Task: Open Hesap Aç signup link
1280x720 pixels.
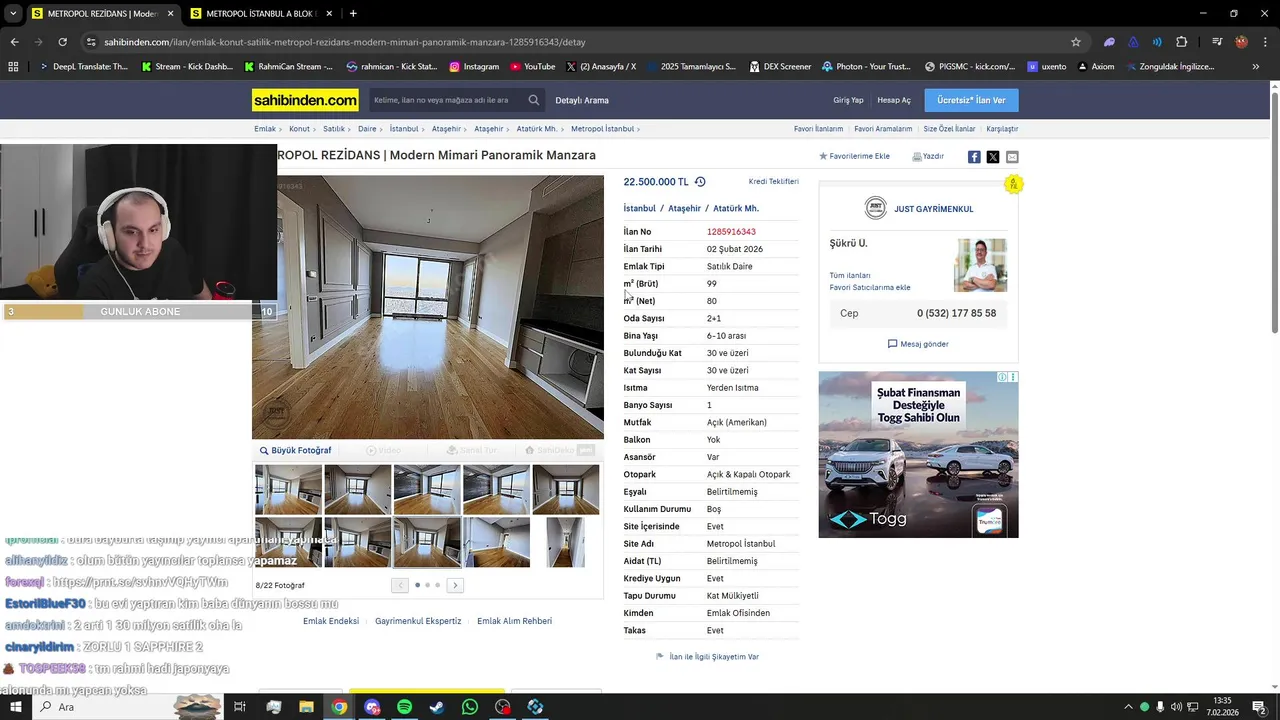Action: click(x=894, y=100)
